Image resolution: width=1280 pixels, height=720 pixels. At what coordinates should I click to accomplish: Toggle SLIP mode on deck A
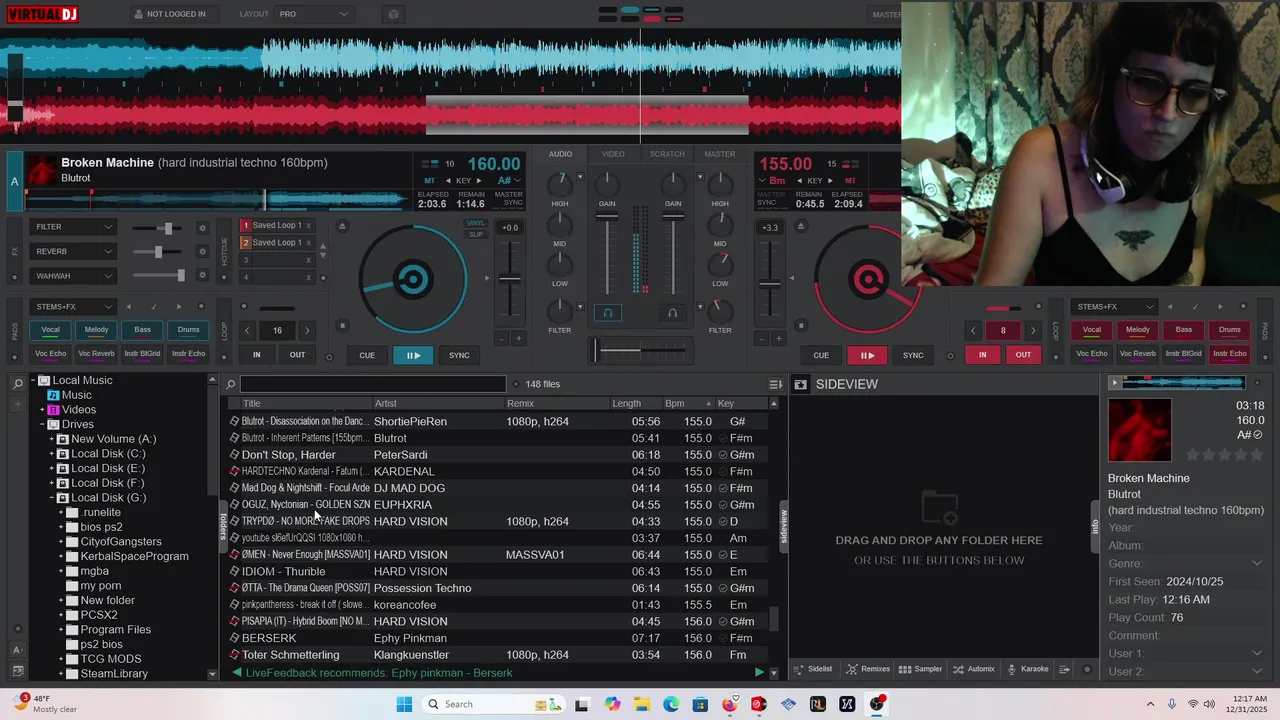[x=476, y=234]
